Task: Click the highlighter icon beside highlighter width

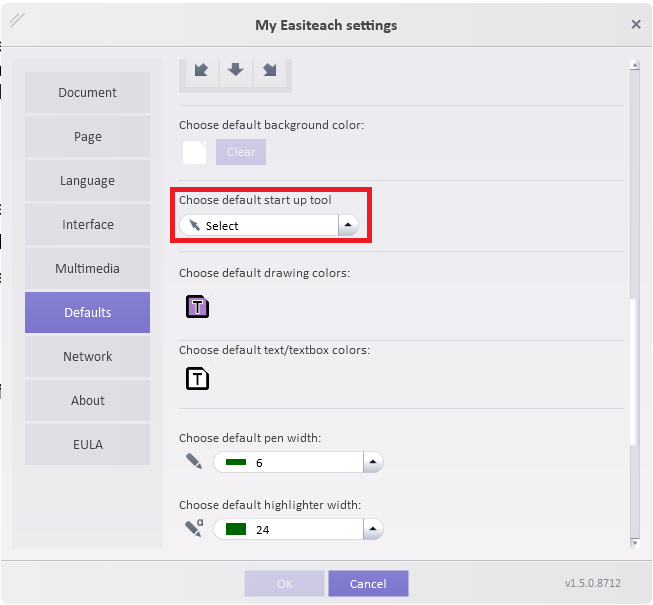Action: coord(194,529)
